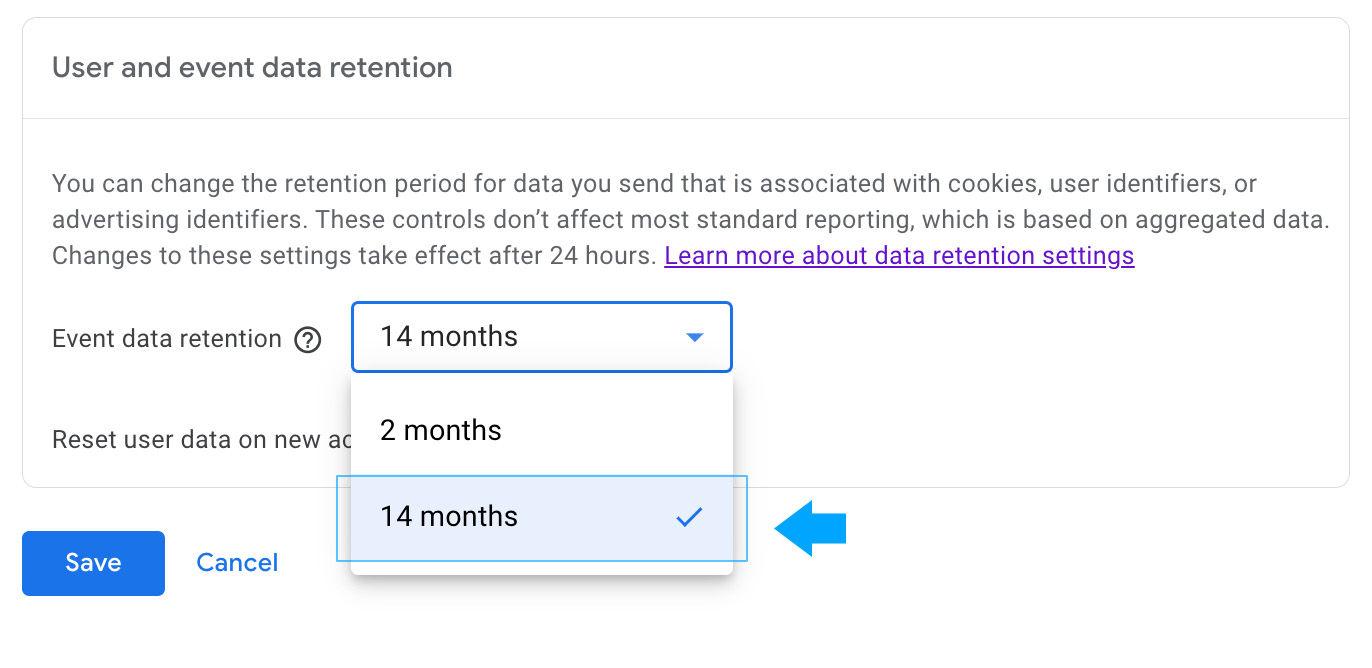
Task: Open Learn more about data retention settings
Action: click(x=898, y=256)
